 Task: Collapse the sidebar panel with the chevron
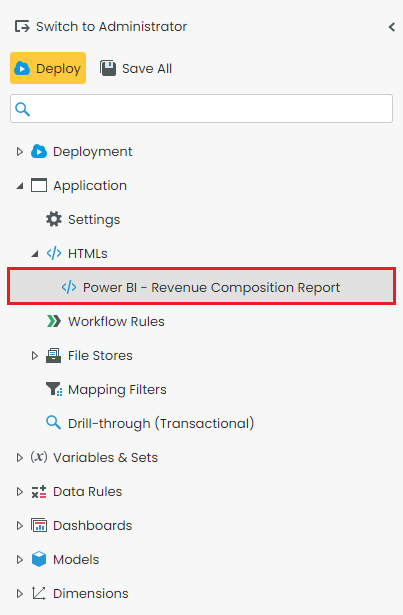click(x=392, y=27)
